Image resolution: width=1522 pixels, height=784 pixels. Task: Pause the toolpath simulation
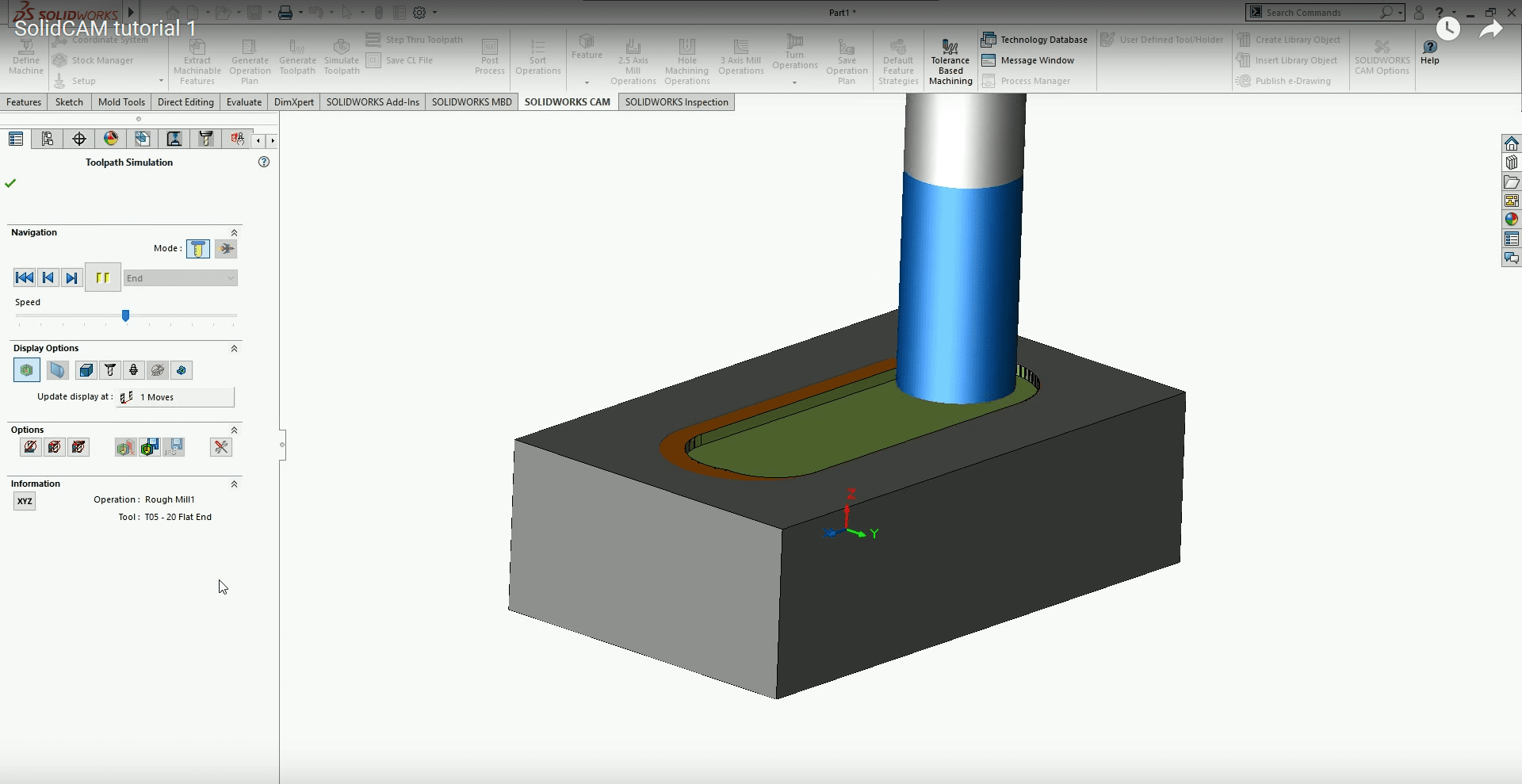point(102,277)
